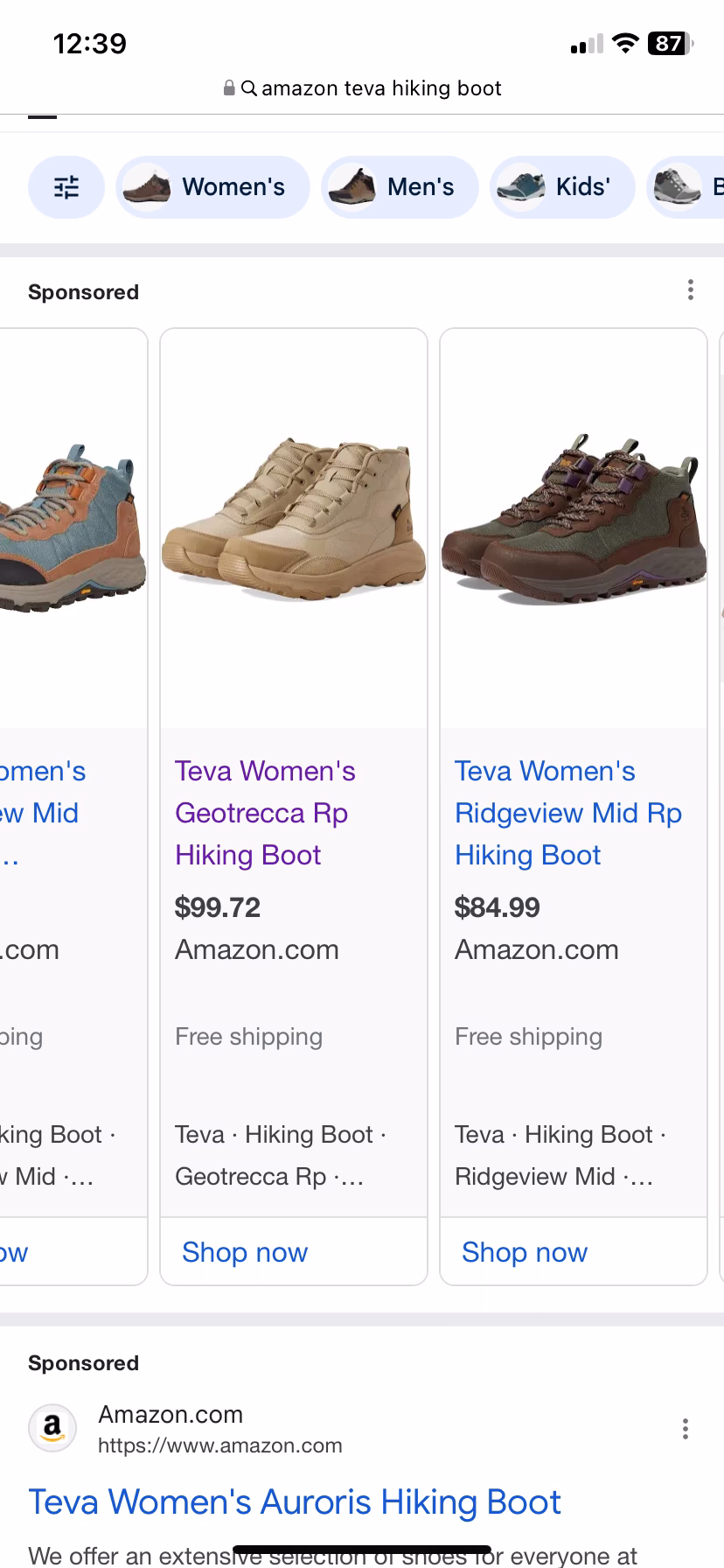Tap the search magnifier icon in address bar
The width and height of the screenshot is (724, 1568).
[249, 88]
